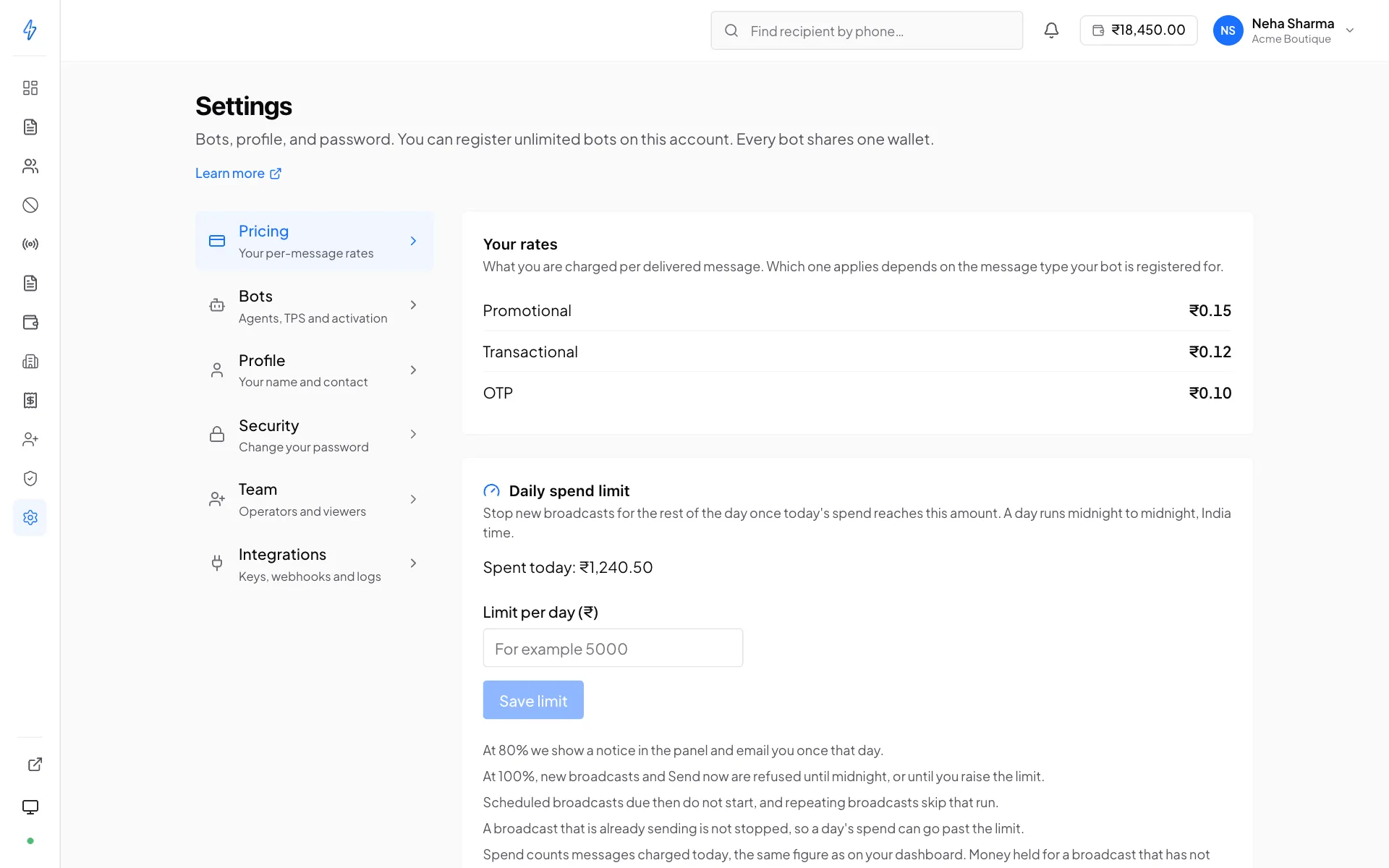1389x868 pixels.
Task: Click the Spent today ₹1,240.50 text
Action: [568, 568]
